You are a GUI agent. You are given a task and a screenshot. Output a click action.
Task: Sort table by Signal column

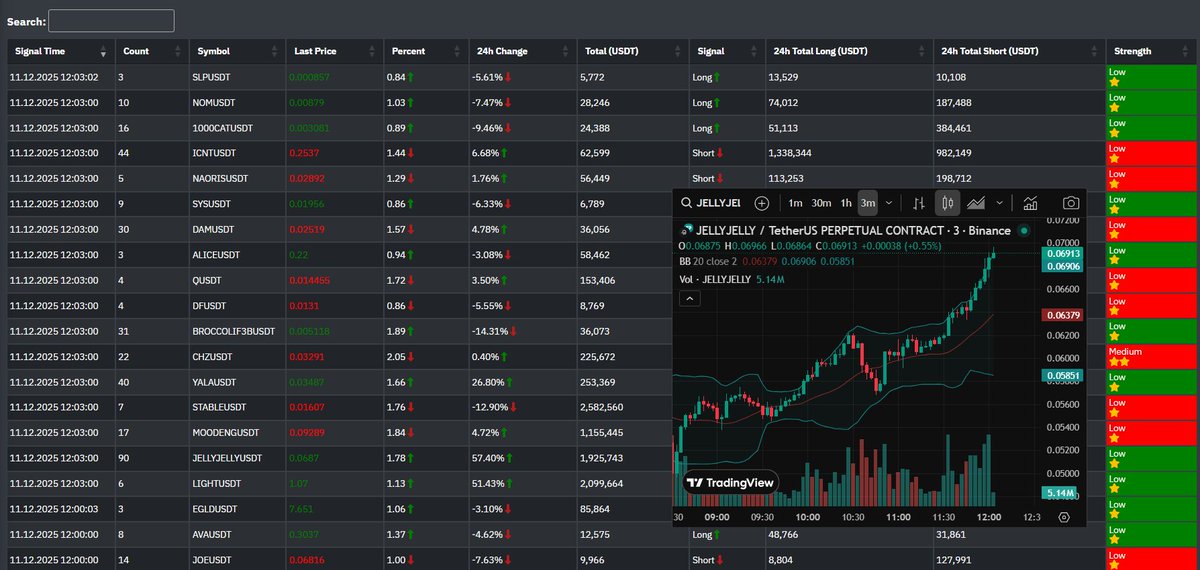pos(726,51)
